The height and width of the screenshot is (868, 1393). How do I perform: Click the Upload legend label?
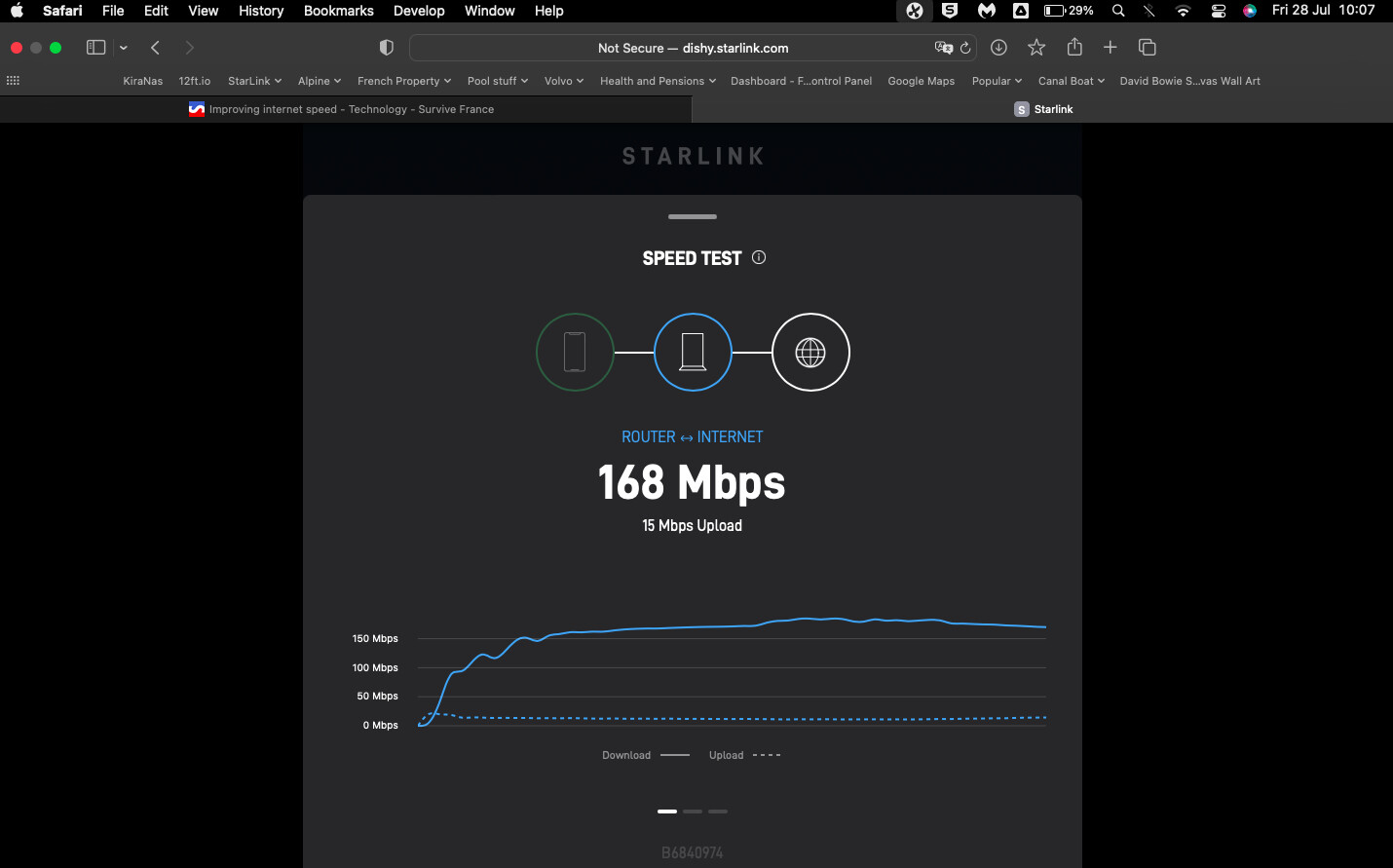726,755
